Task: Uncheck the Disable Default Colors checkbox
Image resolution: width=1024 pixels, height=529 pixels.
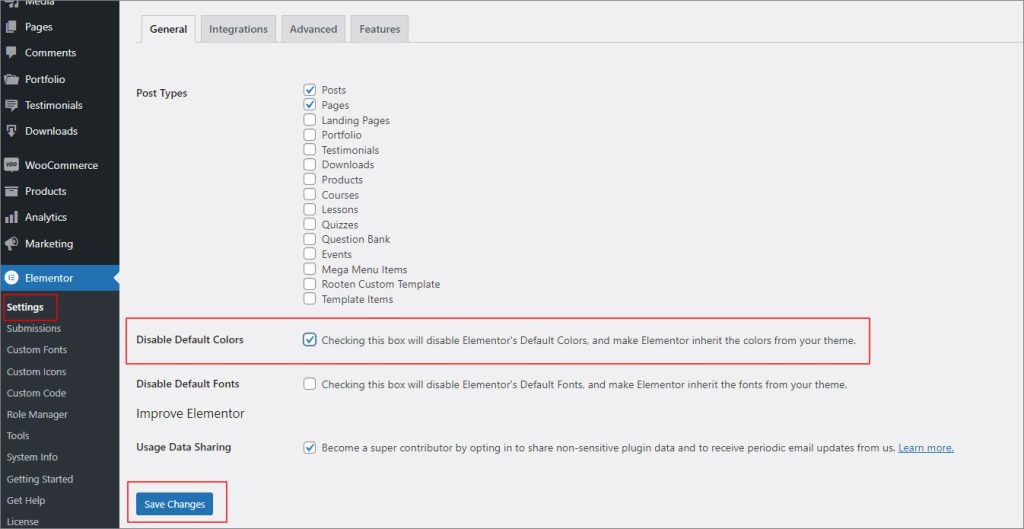Action: pos(310,340)
